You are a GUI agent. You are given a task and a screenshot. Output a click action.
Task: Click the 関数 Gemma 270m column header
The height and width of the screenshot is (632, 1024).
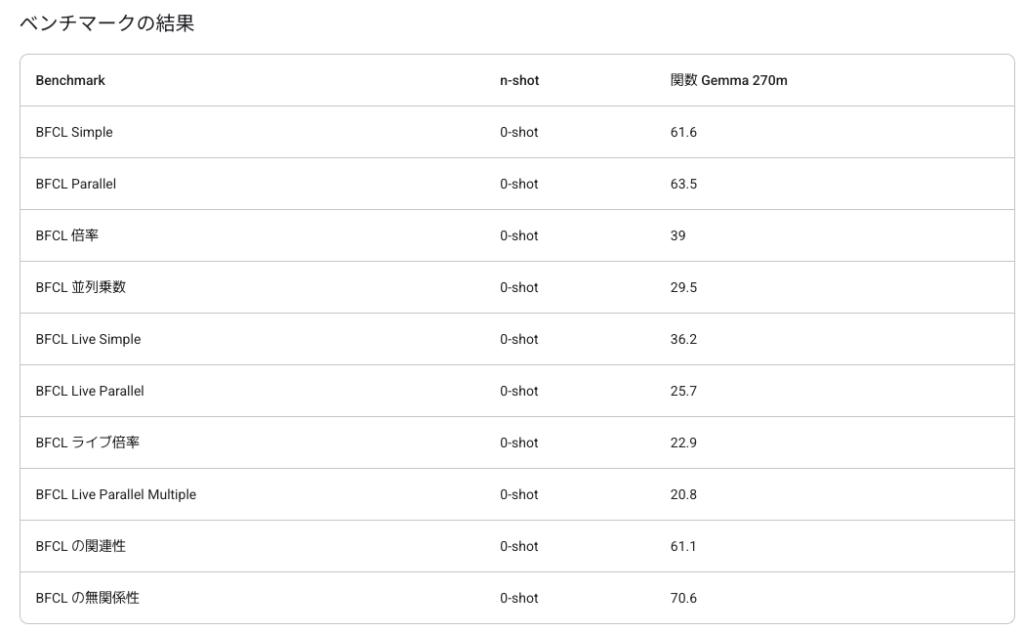(x=729, y=81)
